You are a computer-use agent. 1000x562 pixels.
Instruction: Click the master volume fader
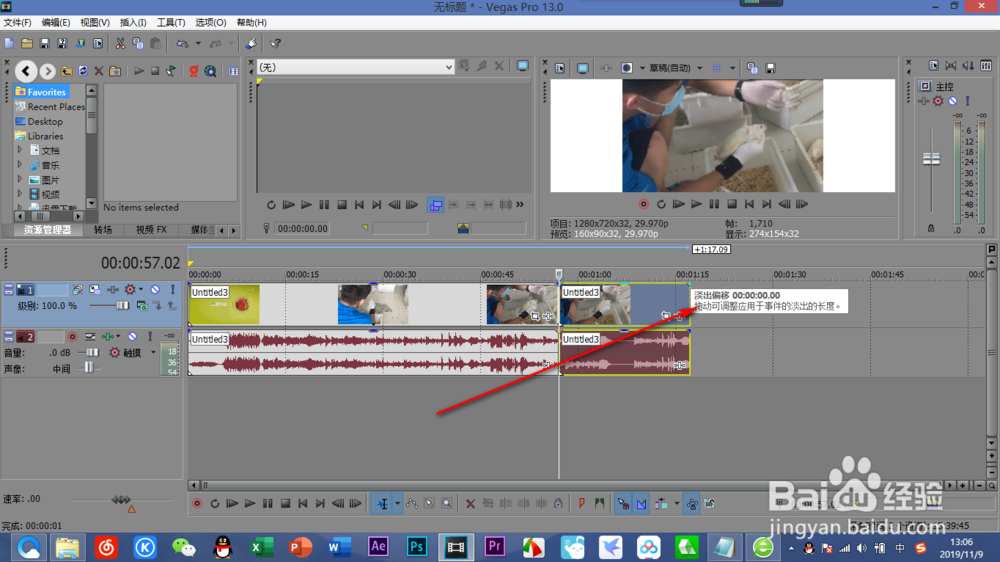point(931,158)
